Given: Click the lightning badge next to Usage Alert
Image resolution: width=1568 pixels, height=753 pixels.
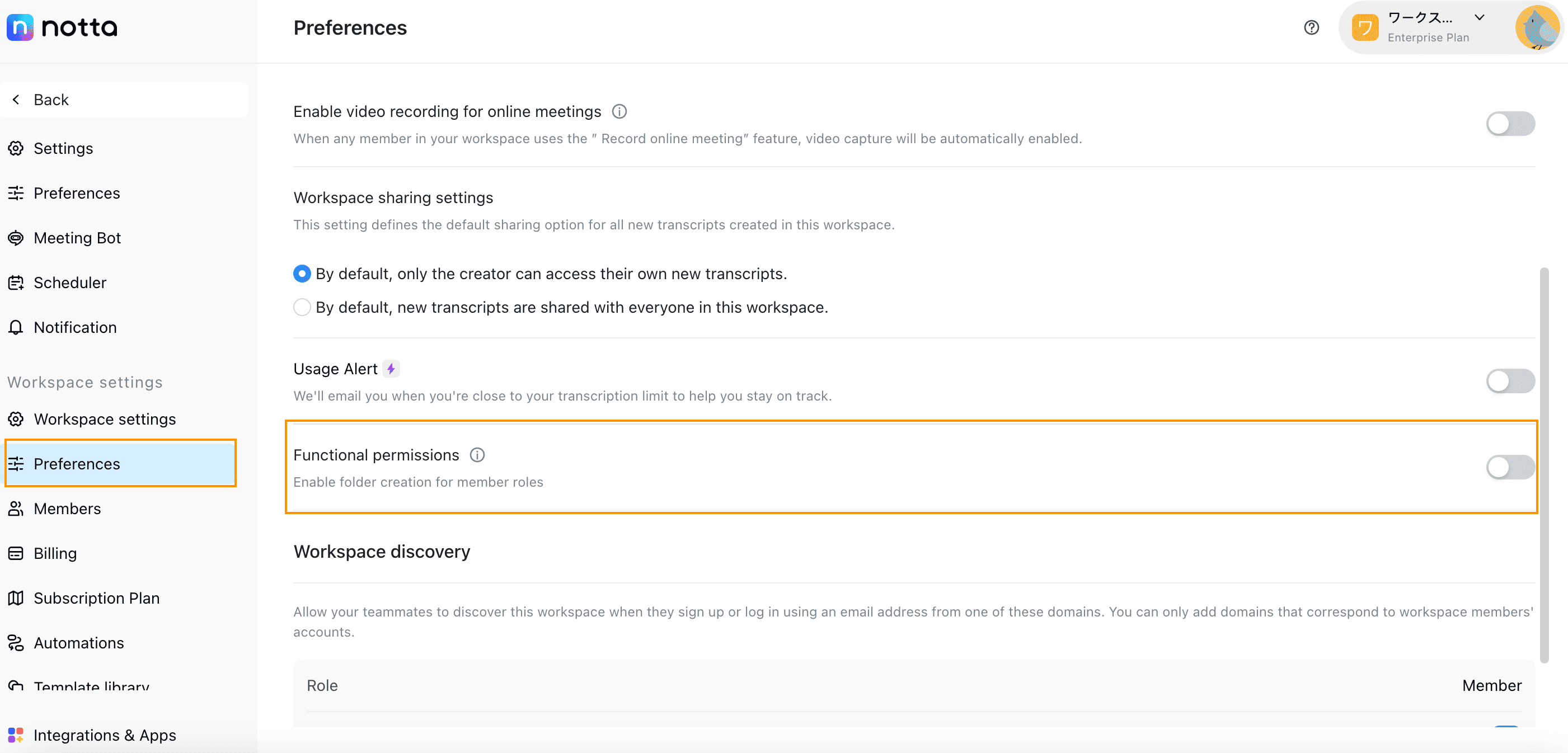Looking at the screenshot, I should coord(391,368).
